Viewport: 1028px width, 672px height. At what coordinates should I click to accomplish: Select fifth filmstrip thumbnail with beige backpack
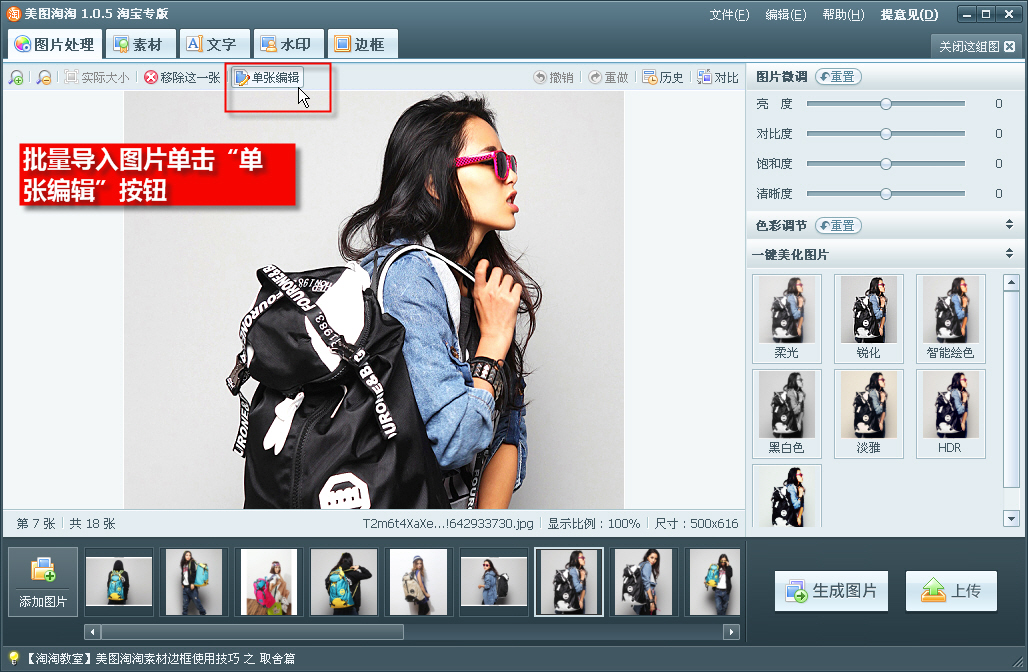click(x=419, y=582)
